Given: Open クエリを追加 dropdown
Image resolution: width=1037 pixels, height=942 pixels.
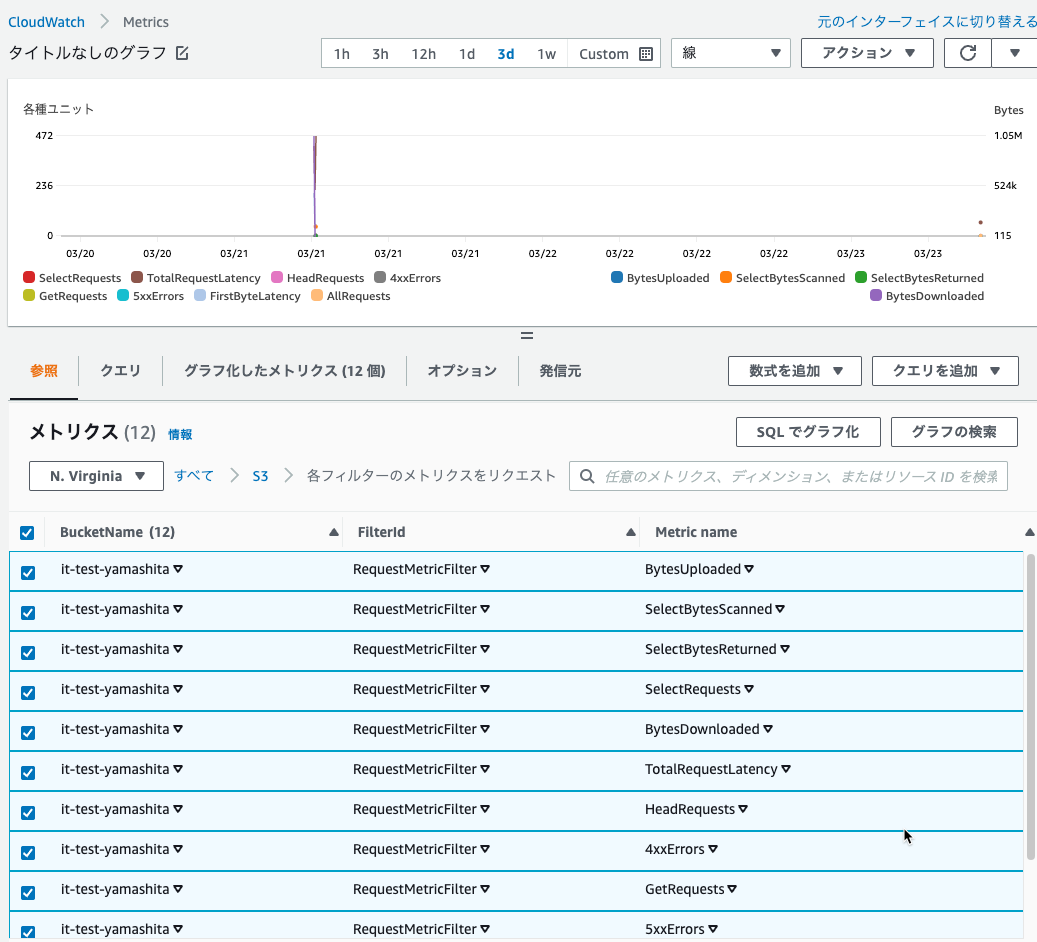Looking at the screenshot, I should coord(945,371).
